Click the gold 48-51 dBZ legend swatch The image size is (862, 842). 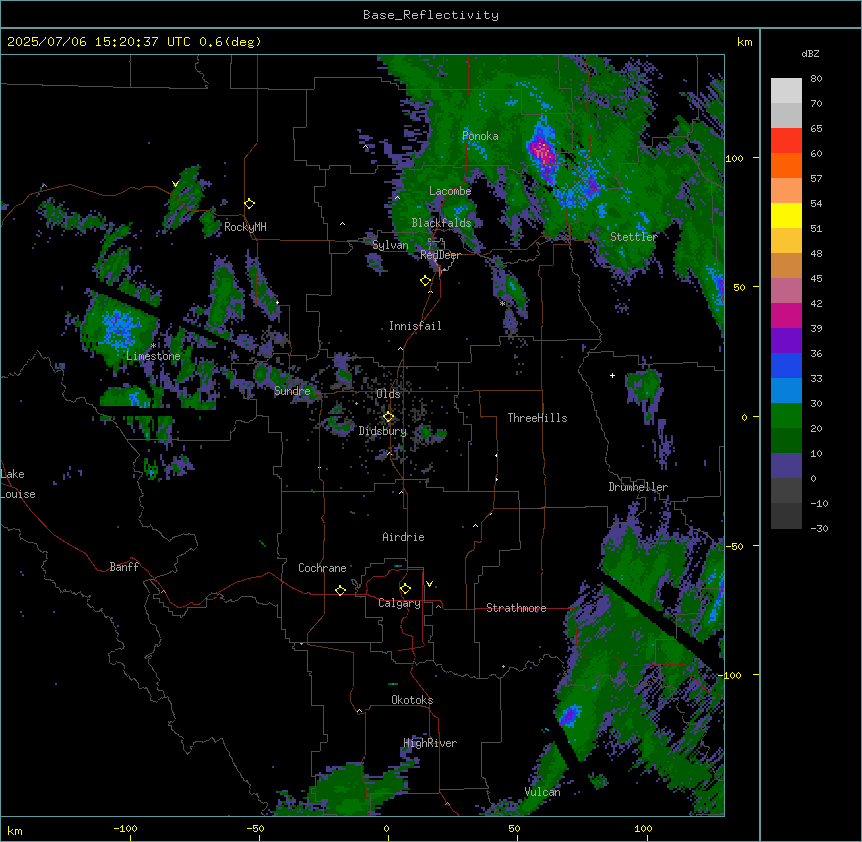[x=786, y=241]
